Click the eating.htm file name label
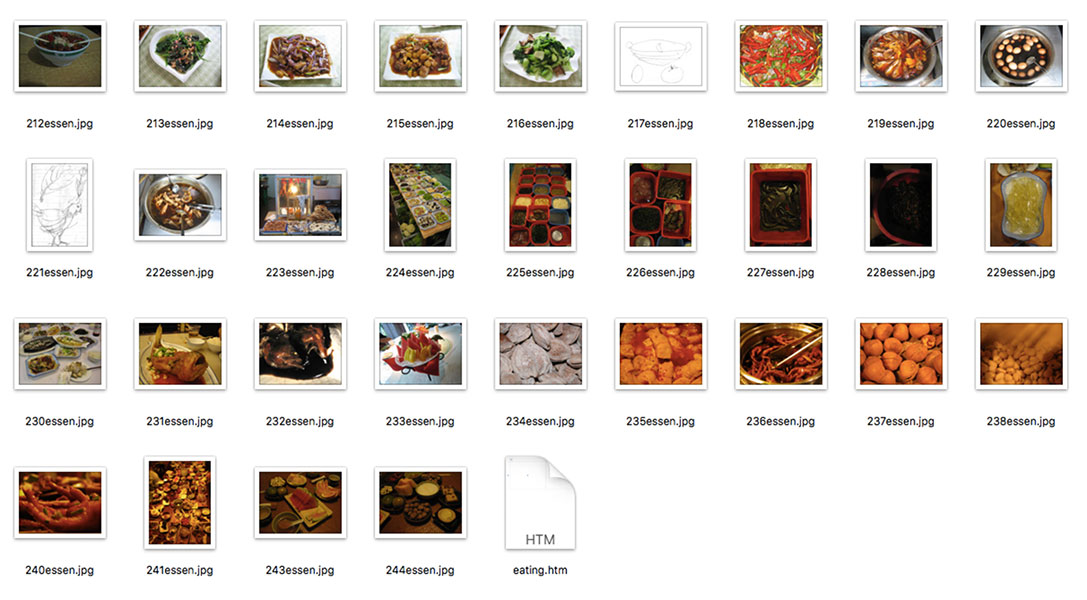The width and height of the screenshot is (1087, 600). [x=540, y=570]
